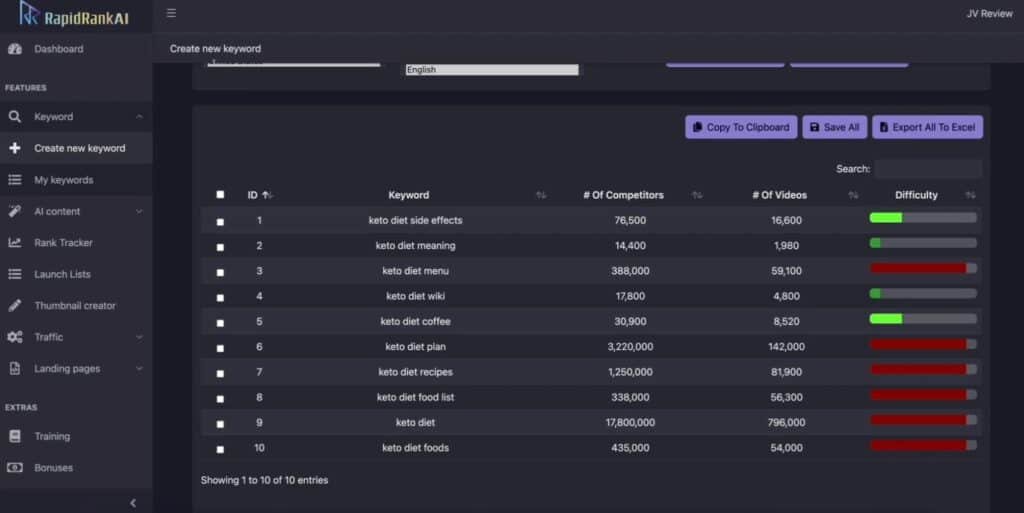Click the Training book icon

(x=15, y=436)
